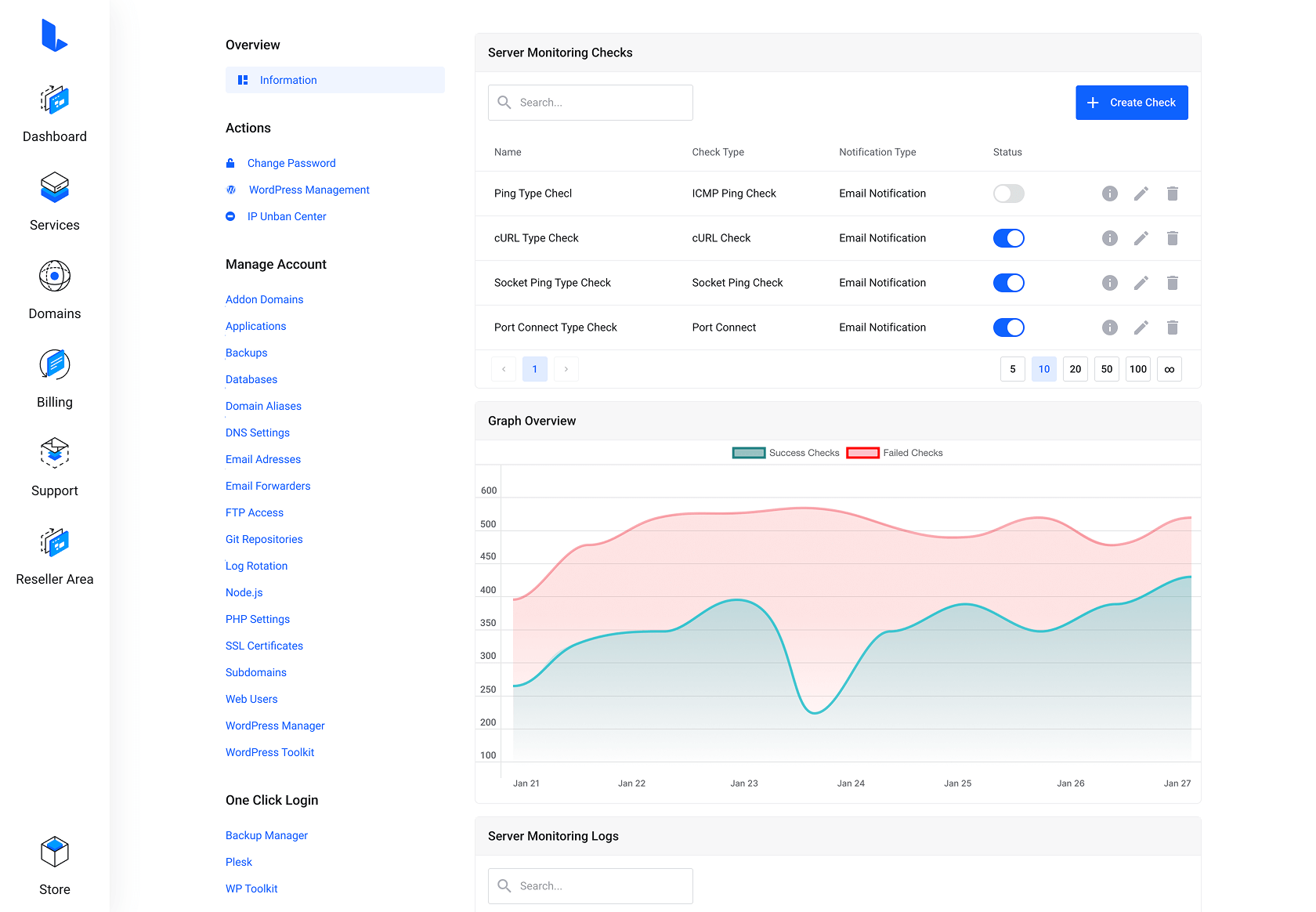View info for cURL Type Check
Image resolution: width=1316 pixels, height=912 pixels.
[x=1110, y=238]
